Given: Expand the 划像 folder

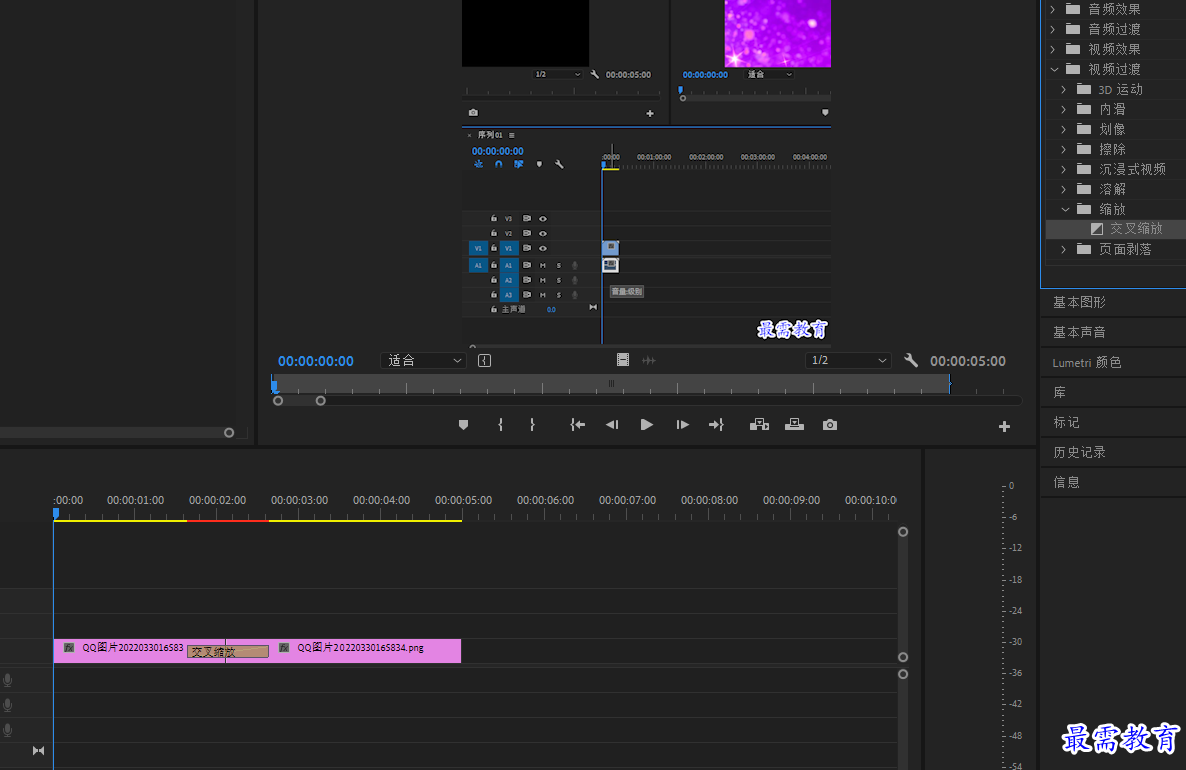Looking at the screenshot, I should (x=1064, y=129).
